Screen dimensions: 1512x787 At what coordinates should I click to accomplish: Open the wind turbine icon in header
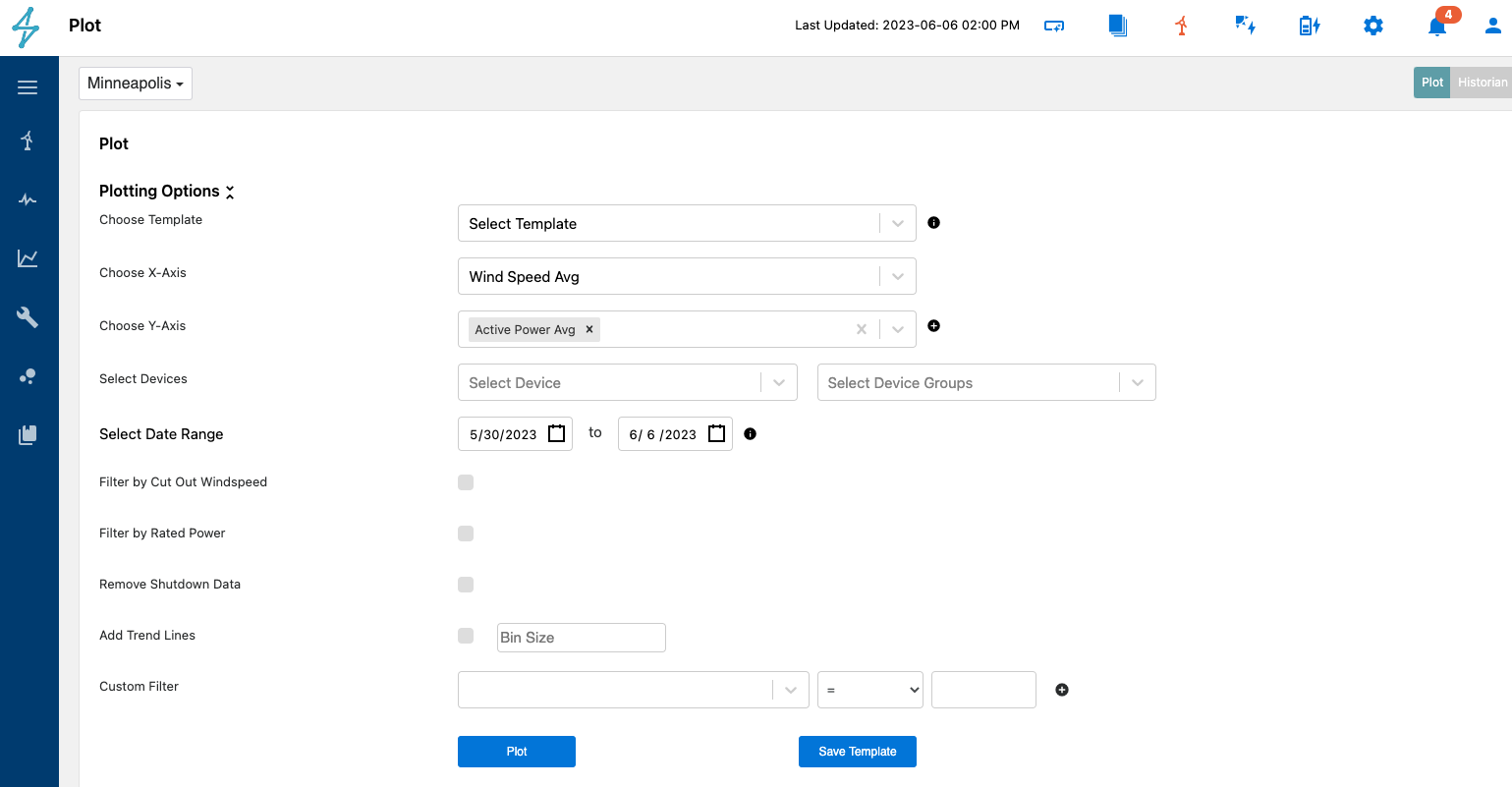pyautogui.click(x=1182, y=27)
